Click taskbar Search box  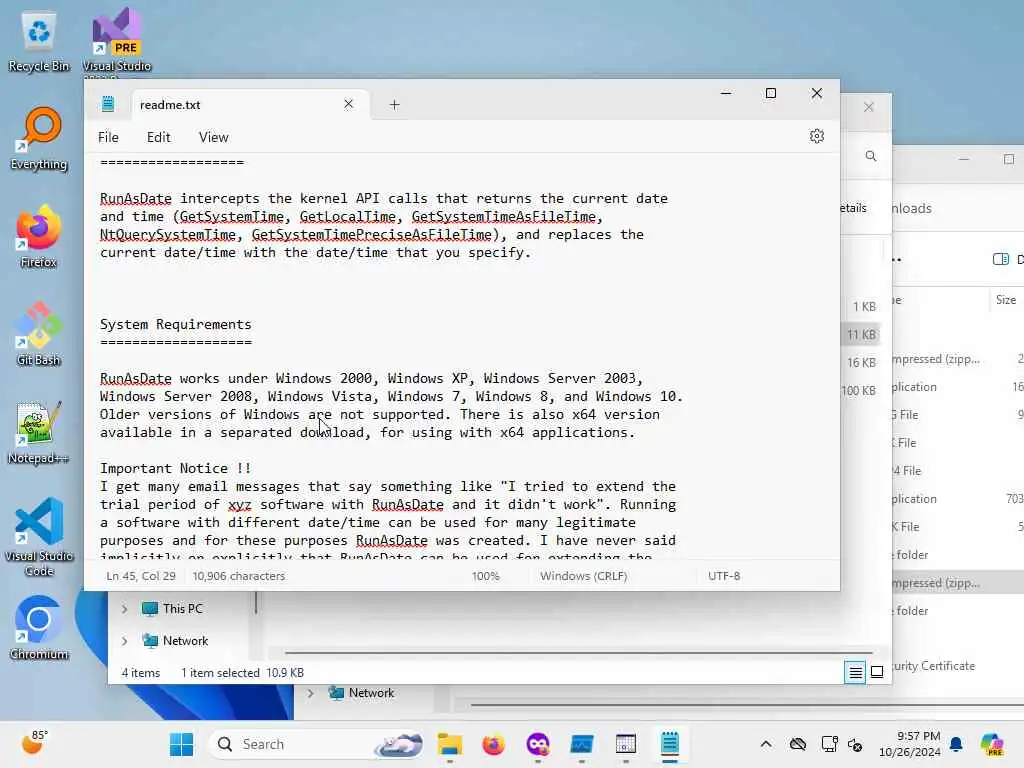317,744
